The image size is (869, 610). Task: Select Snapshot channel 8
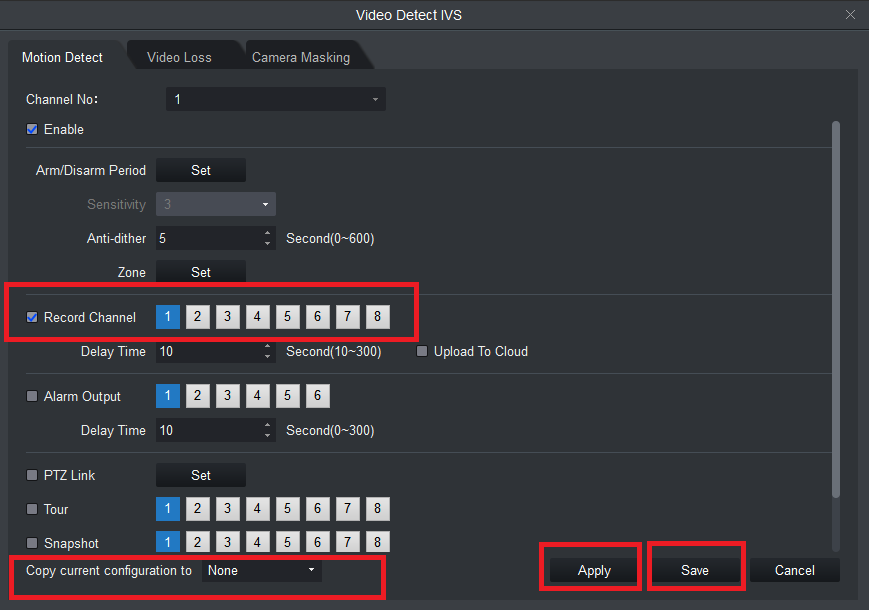pyautogui.click(x=377, y=542)
